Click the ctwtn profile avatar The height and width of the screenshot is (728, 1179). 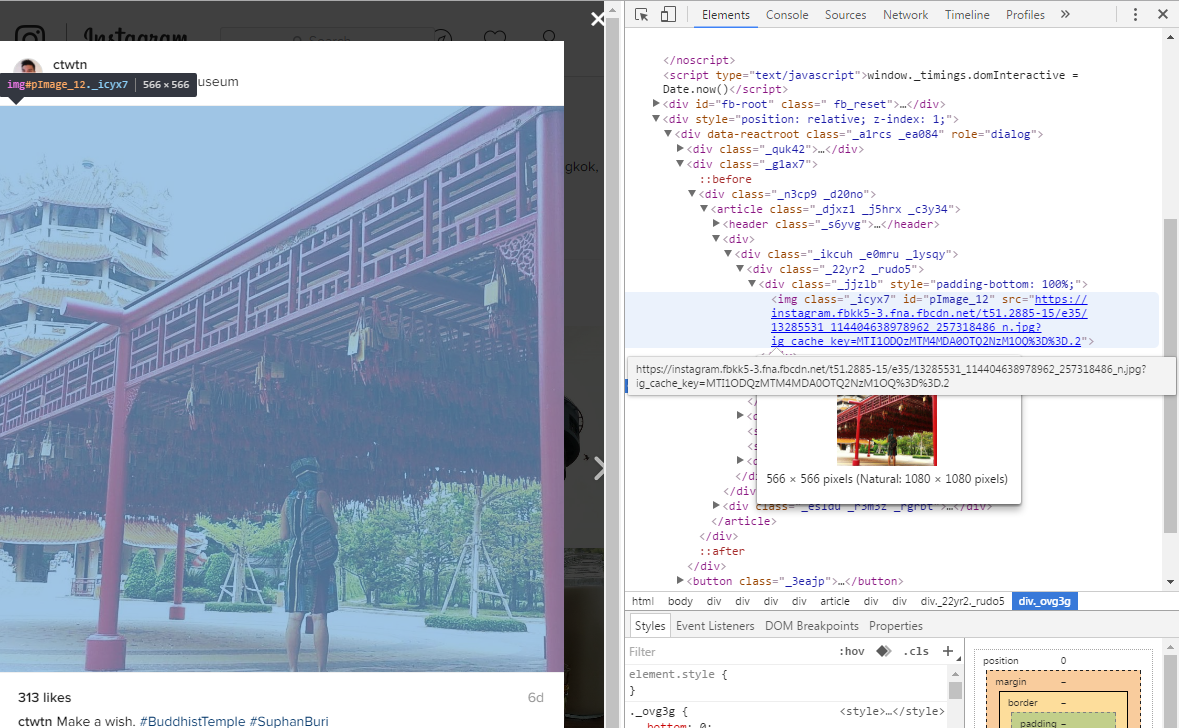point(28,66)
